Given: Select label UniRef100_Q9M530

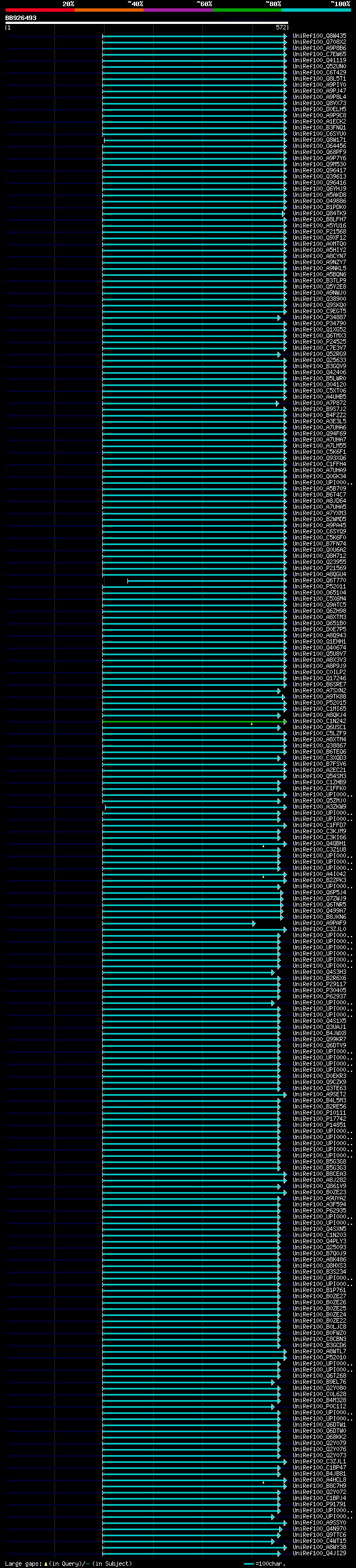Looking at the screenshot, I should tap(319, 164).
